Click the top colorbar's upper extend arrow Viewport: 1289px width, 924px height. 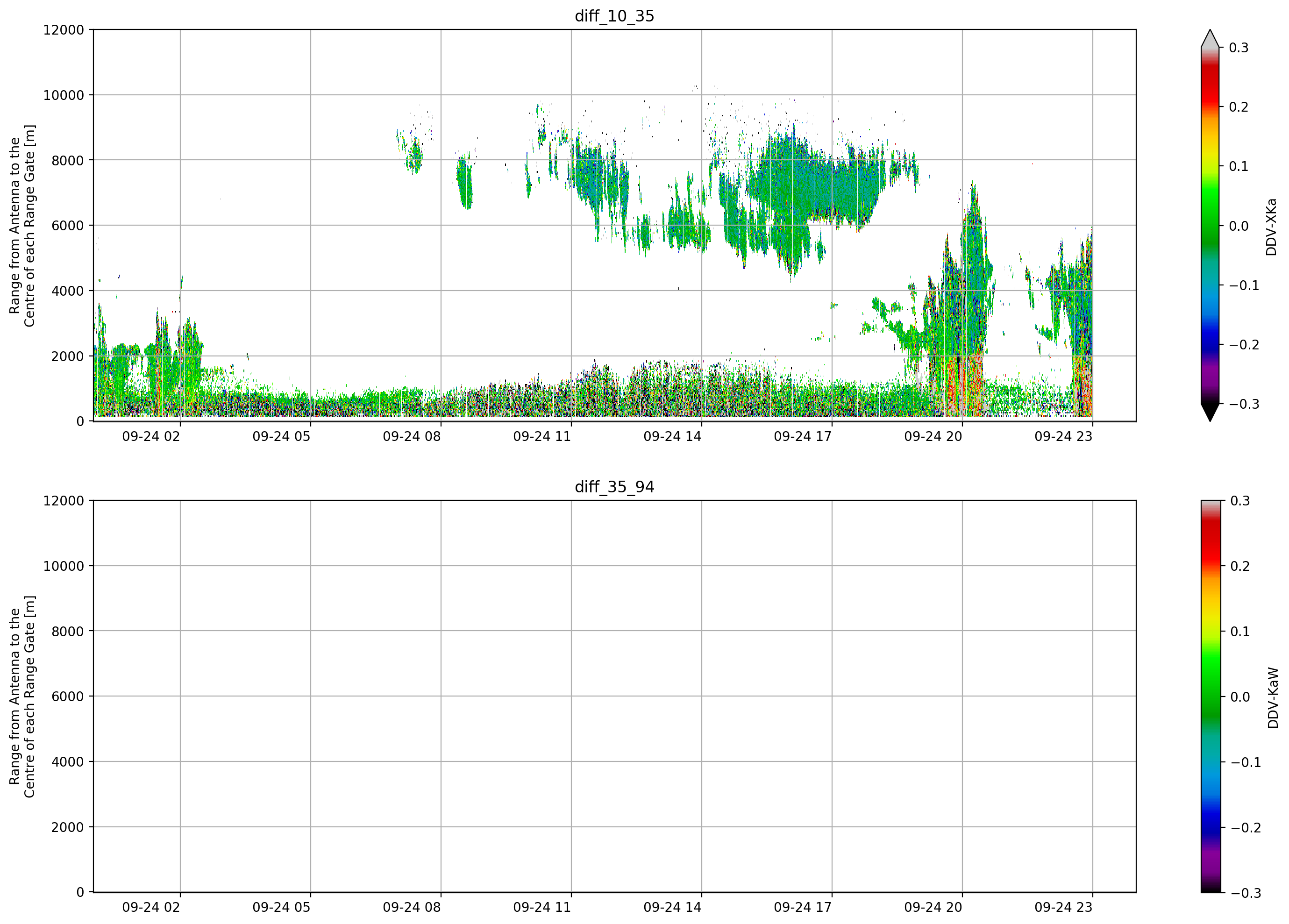1210,38
